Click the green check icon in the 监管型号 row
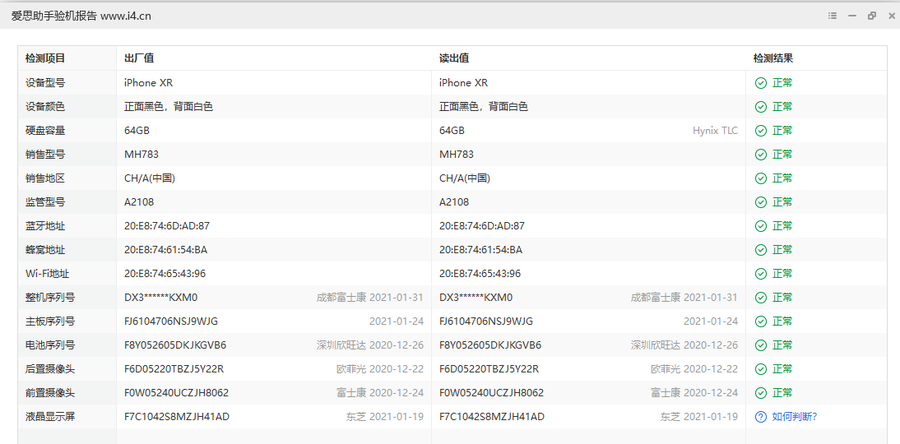This screenshot has height=444, width=900. 761,202
